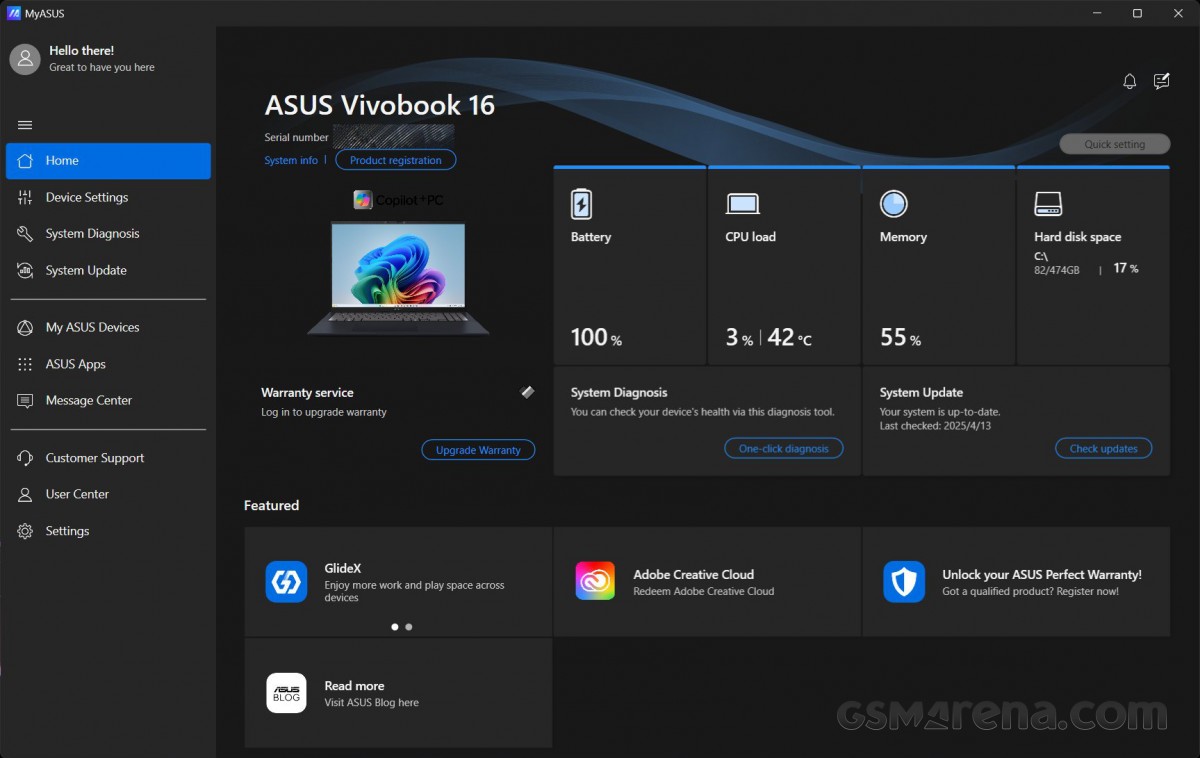This screenshot has height=758, width=1200.
Task: Run One-click diagnosis
Action: 784,448
